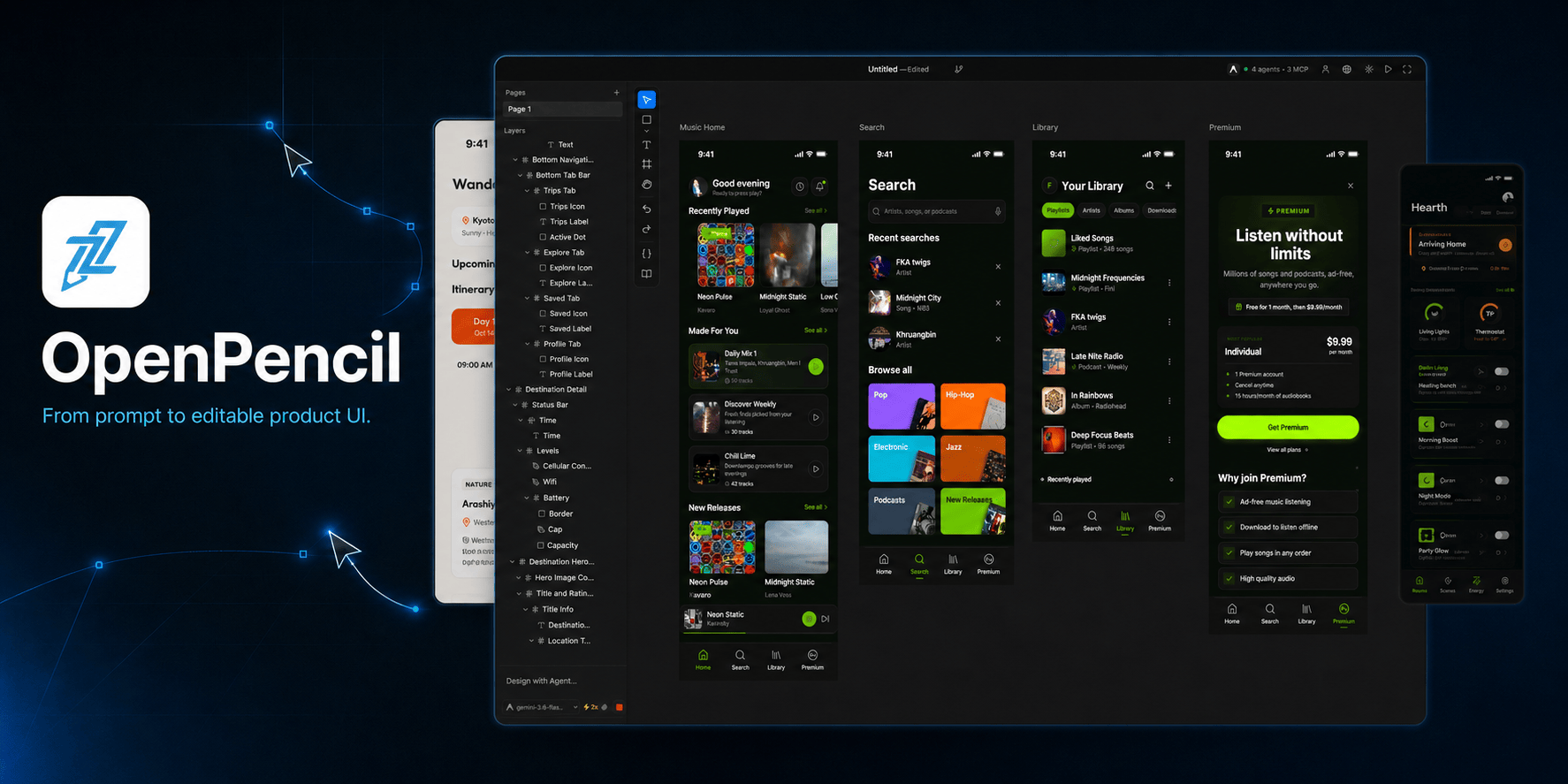Open the history clock icon on Music Home
This screenshot has height=784, width=1568.
[x=800, y=186]
